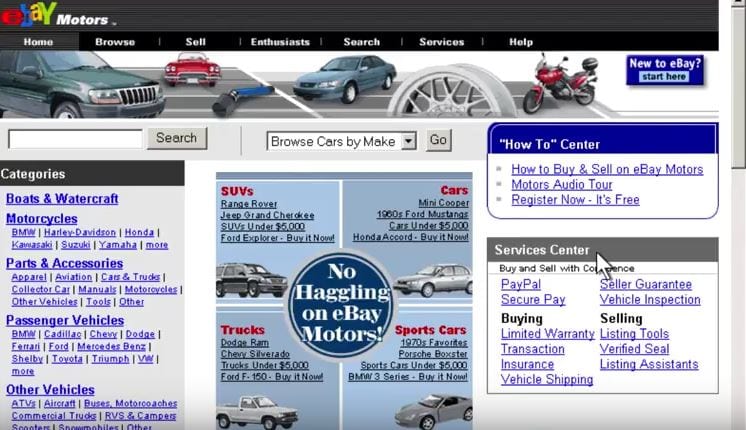
Task: Click the Go button
Action: point(438,140)
